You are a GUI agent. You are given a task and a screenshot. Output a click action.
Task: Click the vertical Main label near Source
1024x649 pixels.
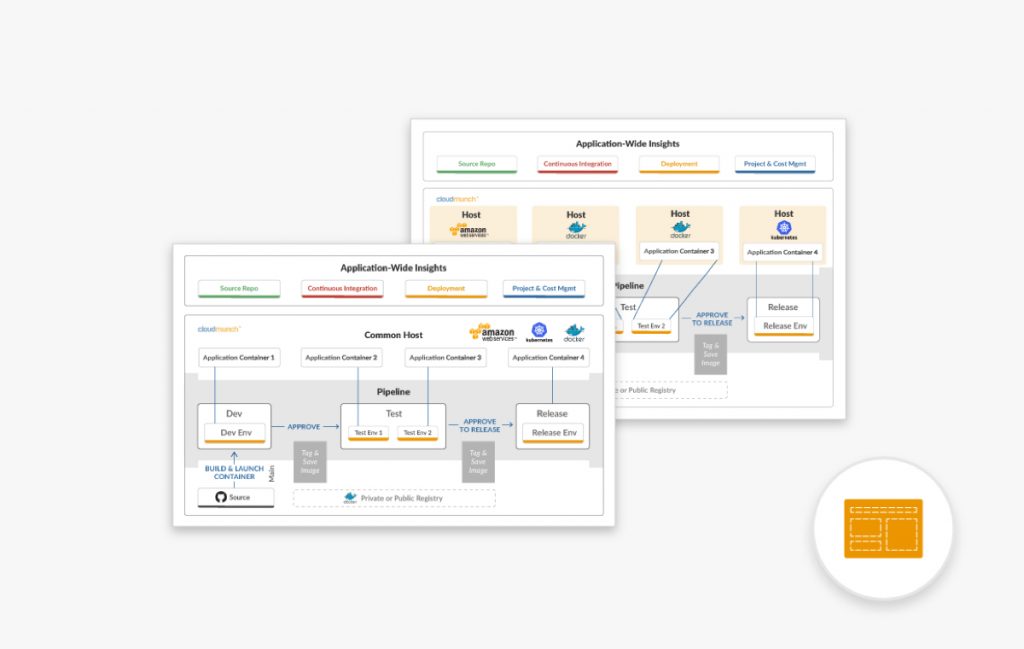click(271, 474)
